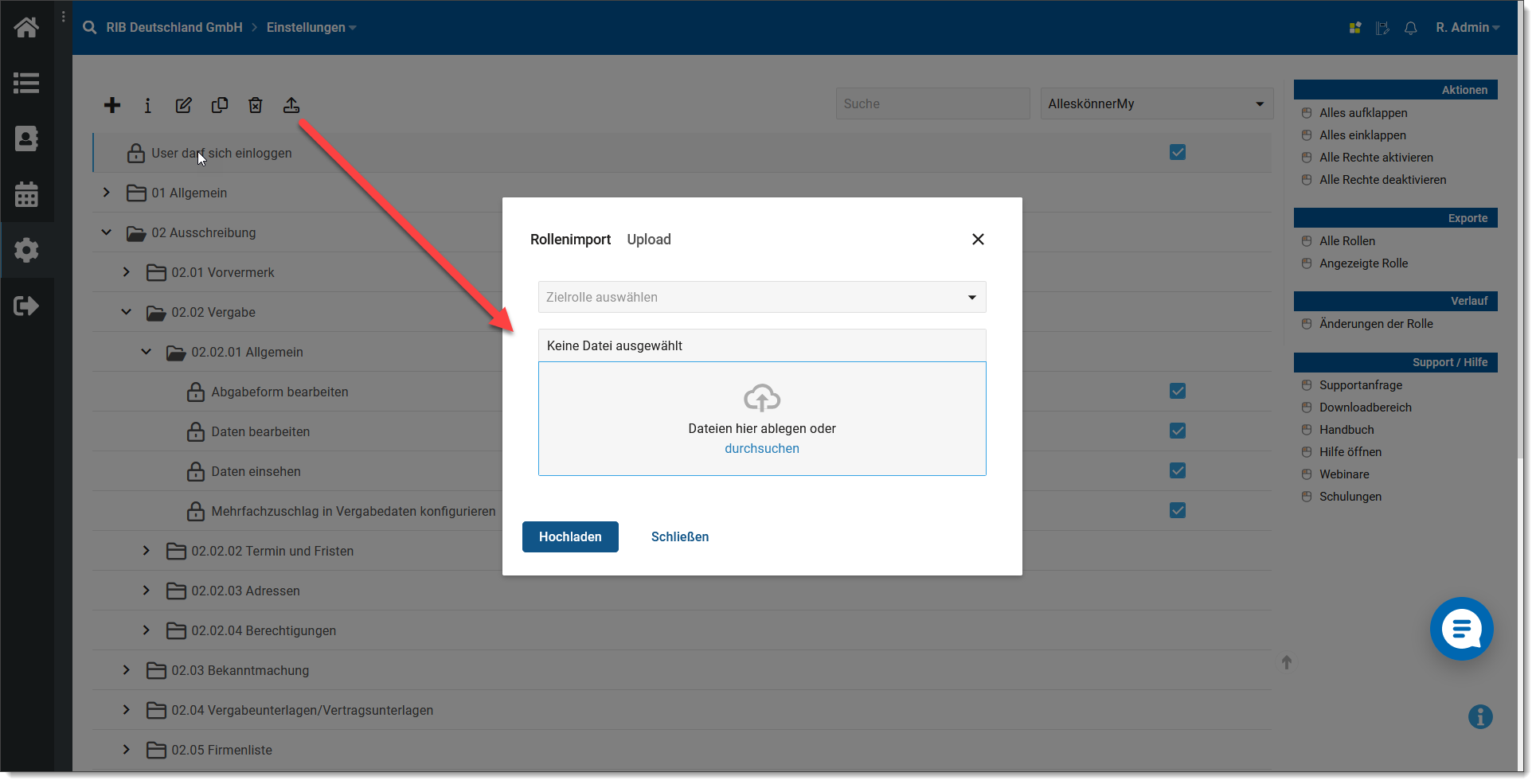The height and width of the screenshot is (784, 1536).
Task: Click vertical dots menu in sidebar top
Action: (x=64, y=16)
